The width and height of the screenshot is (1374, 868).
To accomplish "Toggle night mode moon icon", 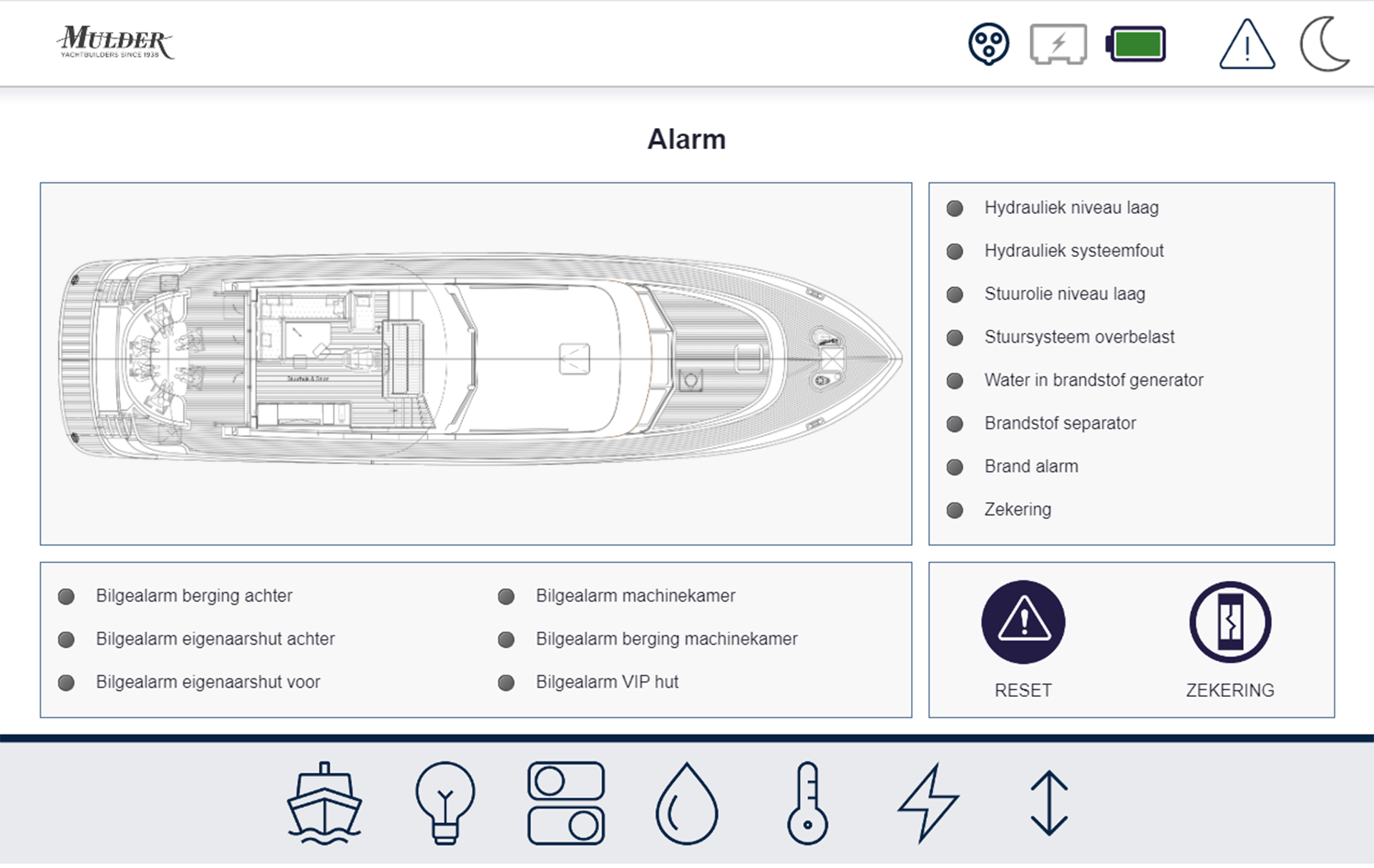I will click(x=1325, y=44).
